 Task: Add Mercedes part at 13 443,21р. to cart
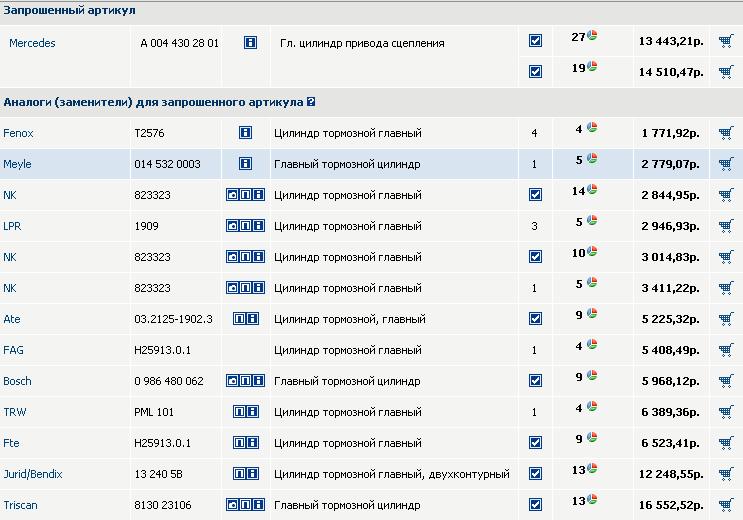click(725, 41)
